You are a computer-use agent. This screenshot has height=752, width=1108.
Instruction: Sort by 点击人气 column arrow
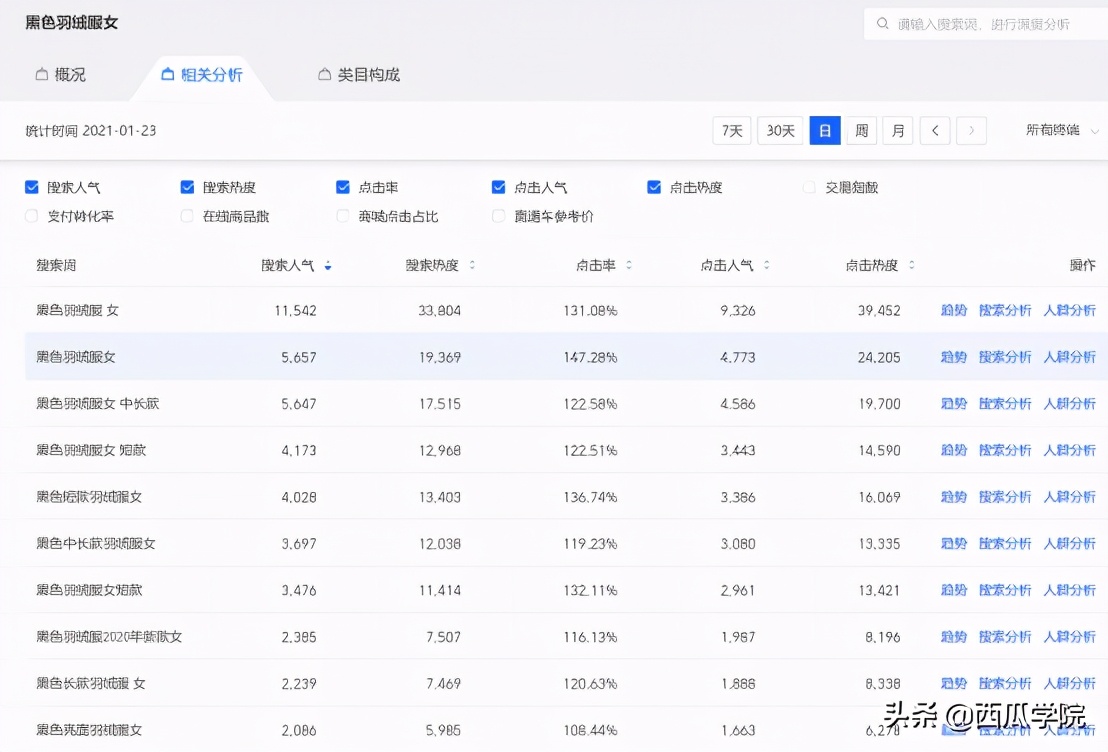(x=767, y=266)
